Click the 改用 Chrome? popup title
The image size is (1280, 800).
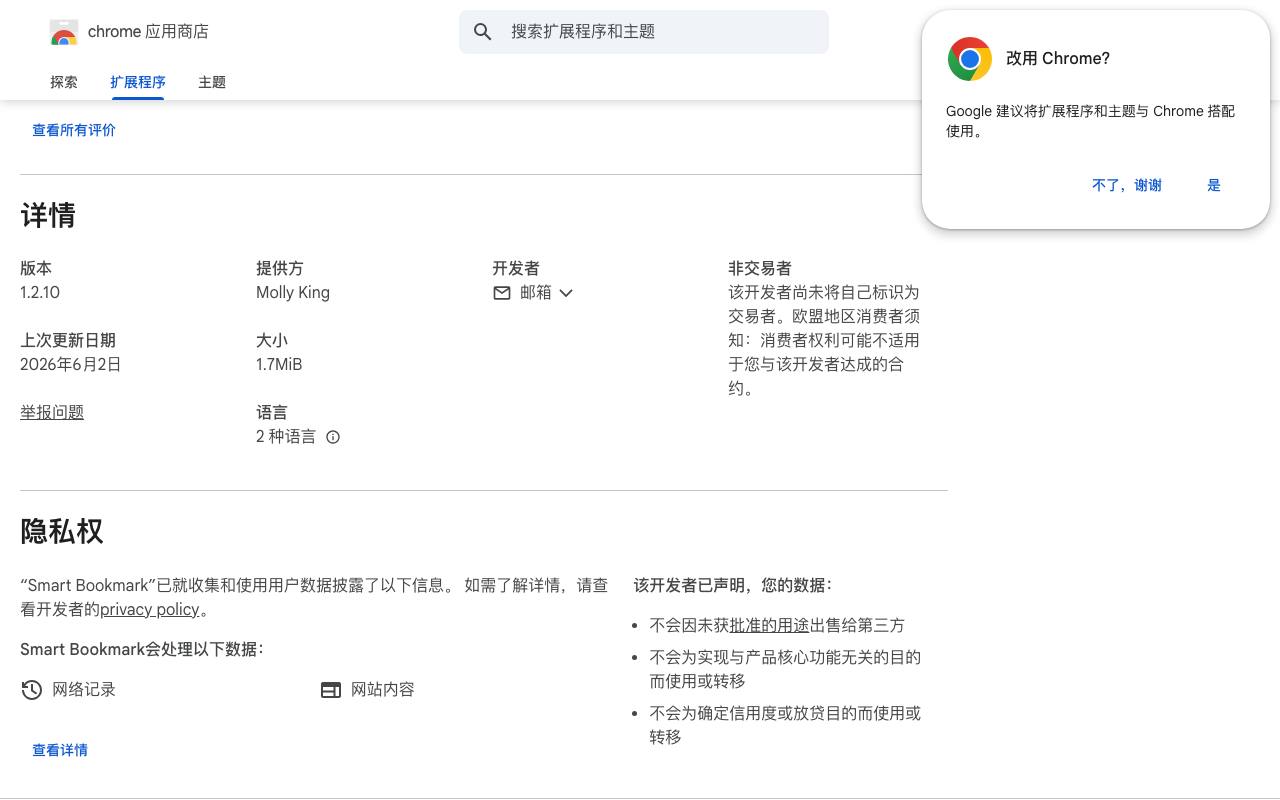tap(1058, 59)
